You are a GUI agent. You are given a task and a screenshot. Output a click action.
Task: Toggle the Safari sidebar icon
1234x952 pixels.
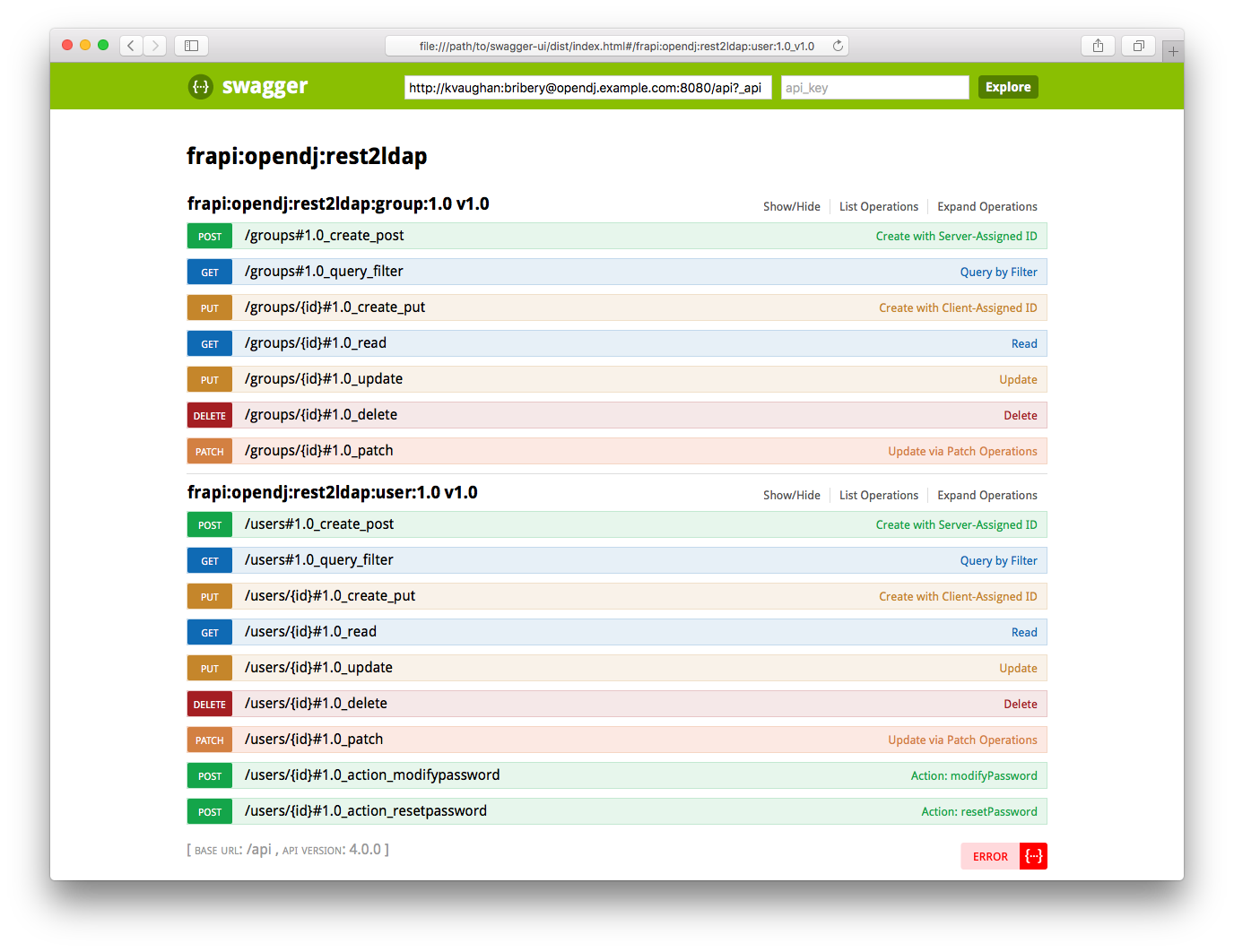191,46
